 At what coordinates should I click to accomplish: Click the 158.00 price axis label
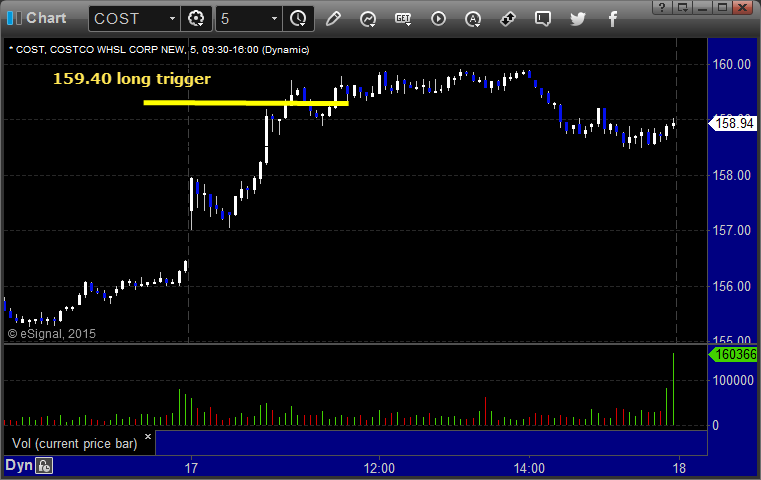tap(731, 175)
